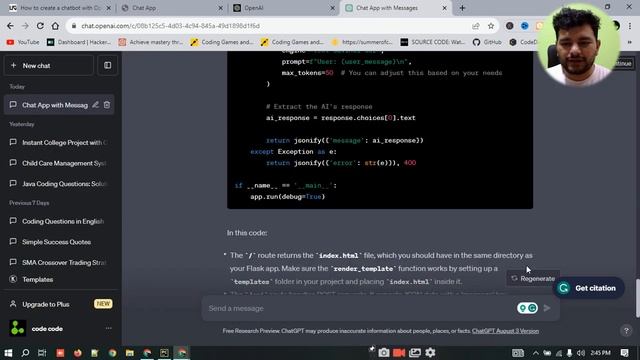This screenshot has width=640, height=360.
Task: Open the Windows Start menu
Action: click(8, 353)
